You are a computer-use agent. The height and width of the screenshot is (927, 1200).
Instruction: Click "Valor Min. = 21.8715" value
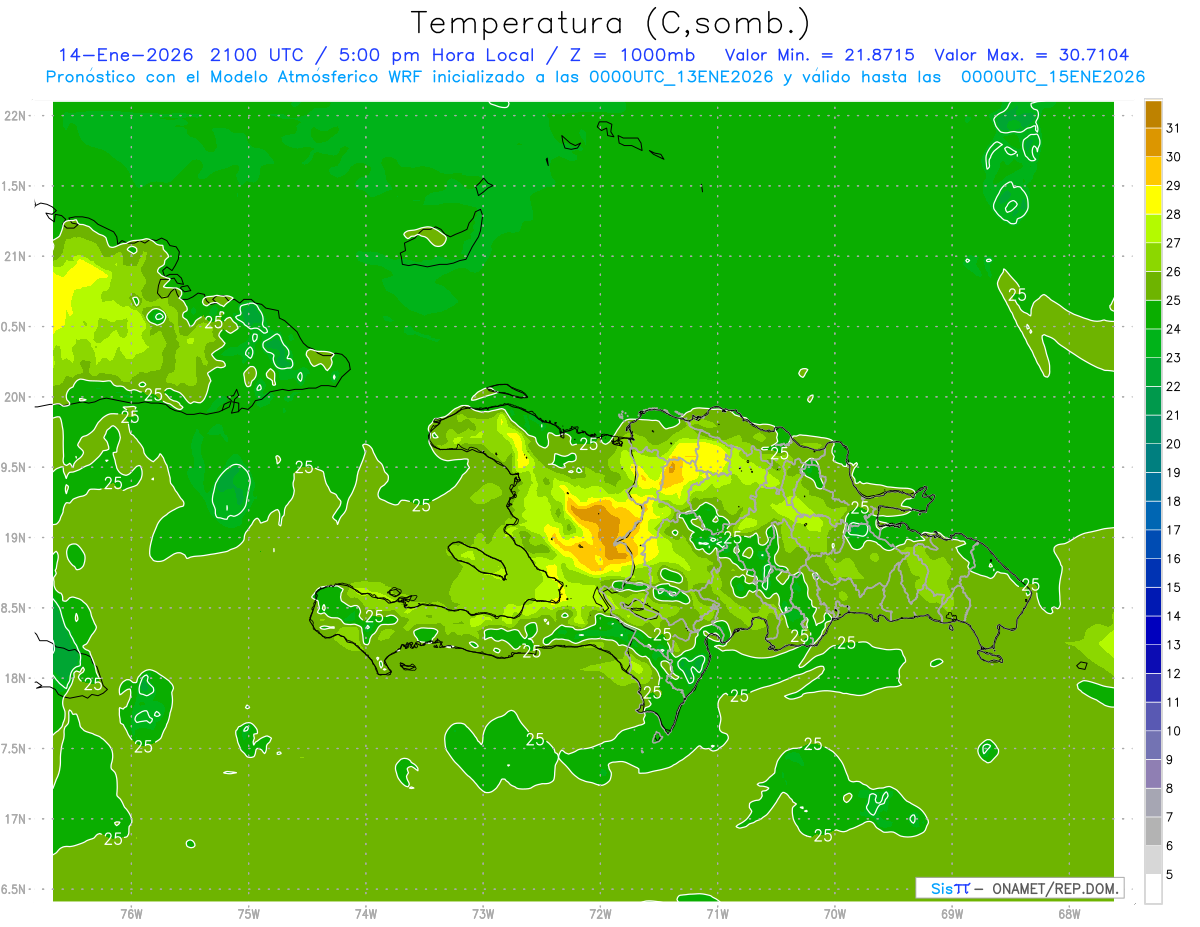pos(819,55)
